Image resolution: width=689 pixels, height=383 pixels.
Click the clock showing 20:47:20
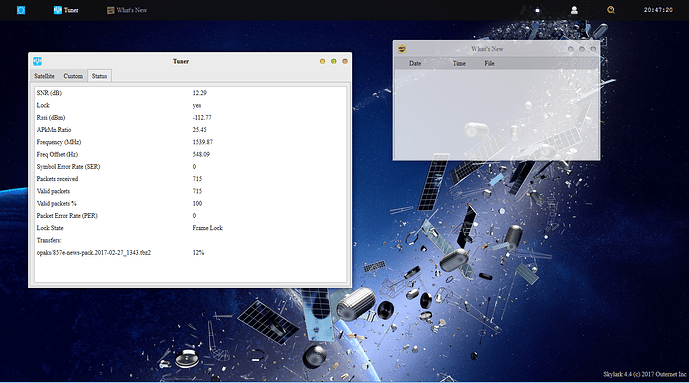click(658, 10)
